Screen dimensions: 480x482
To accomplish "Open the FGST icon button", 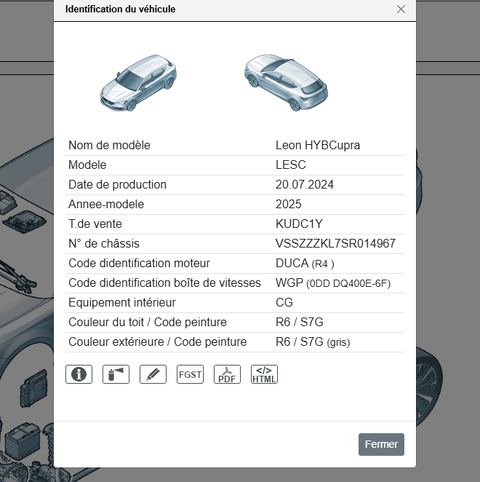I will 190,374.
